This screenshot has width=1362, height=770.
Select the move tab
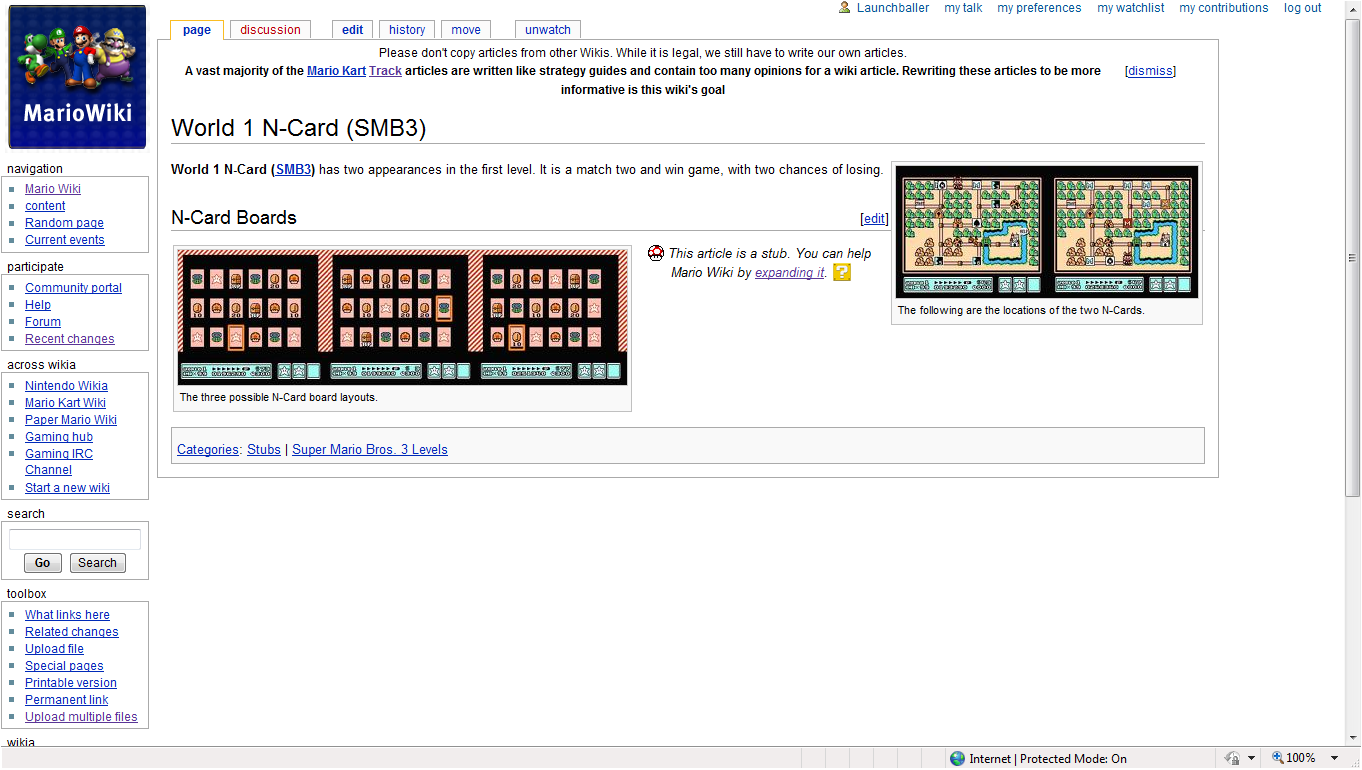[x=466, y=30]
